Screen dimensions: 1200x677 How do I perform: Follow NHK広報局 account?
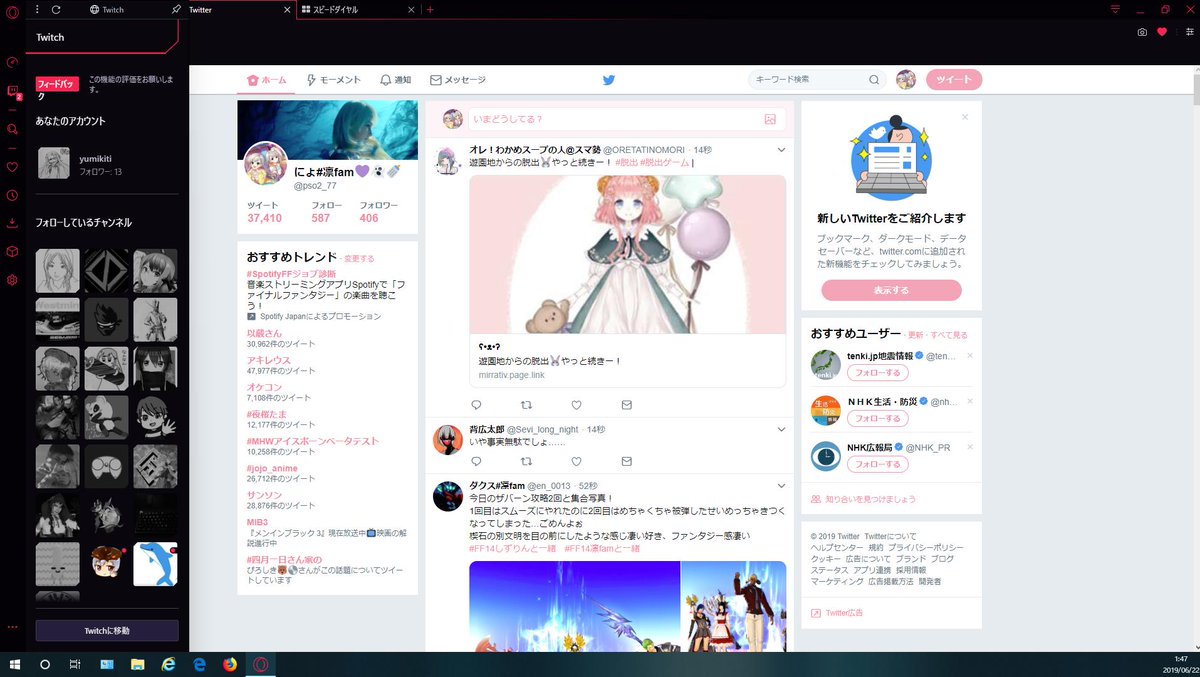coord(877,464)
